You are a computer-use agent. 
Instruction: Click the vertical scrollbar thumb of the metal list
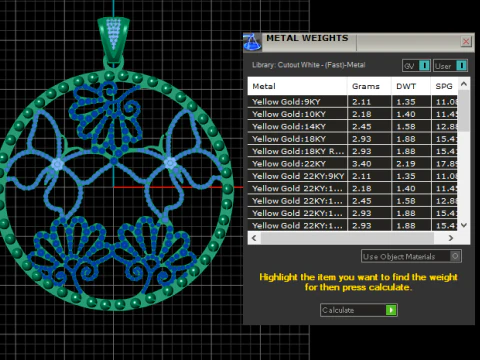tap(464, 111)
